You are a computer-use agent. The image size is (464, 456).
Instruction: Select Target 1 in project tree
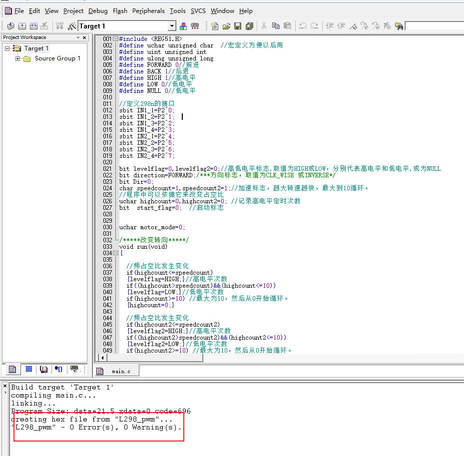coord(36,49)
